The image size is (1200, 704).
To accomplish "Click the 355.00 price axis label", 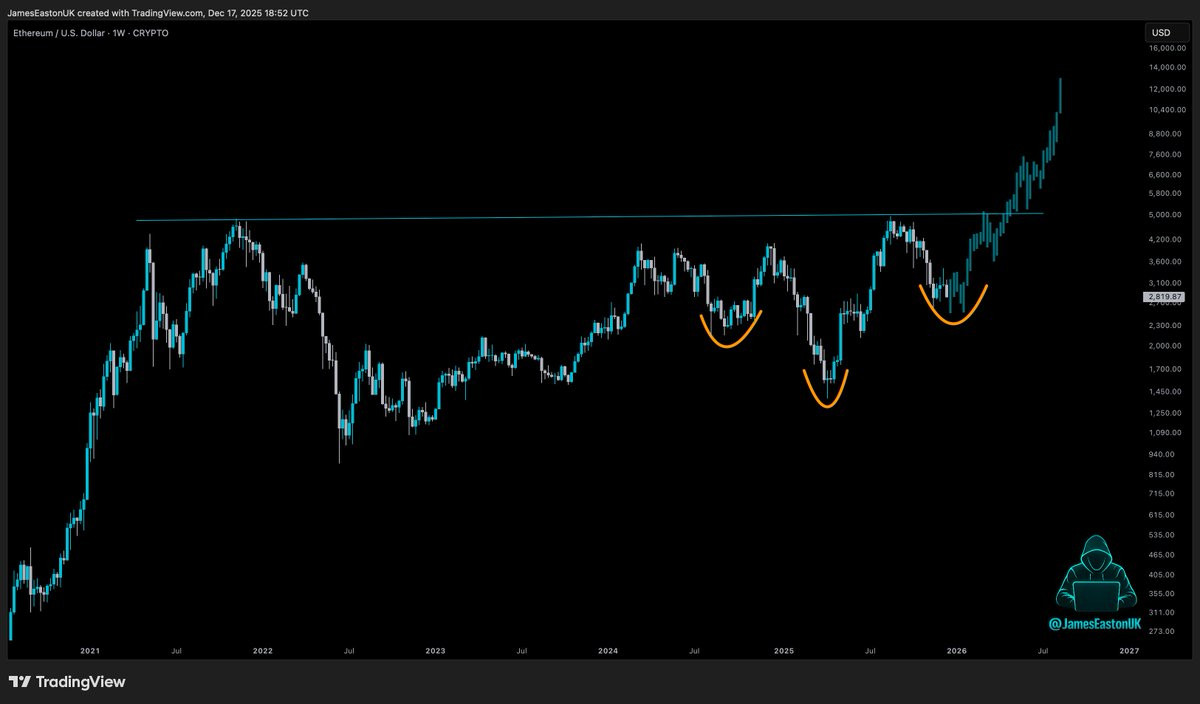I will (1164, 593).
